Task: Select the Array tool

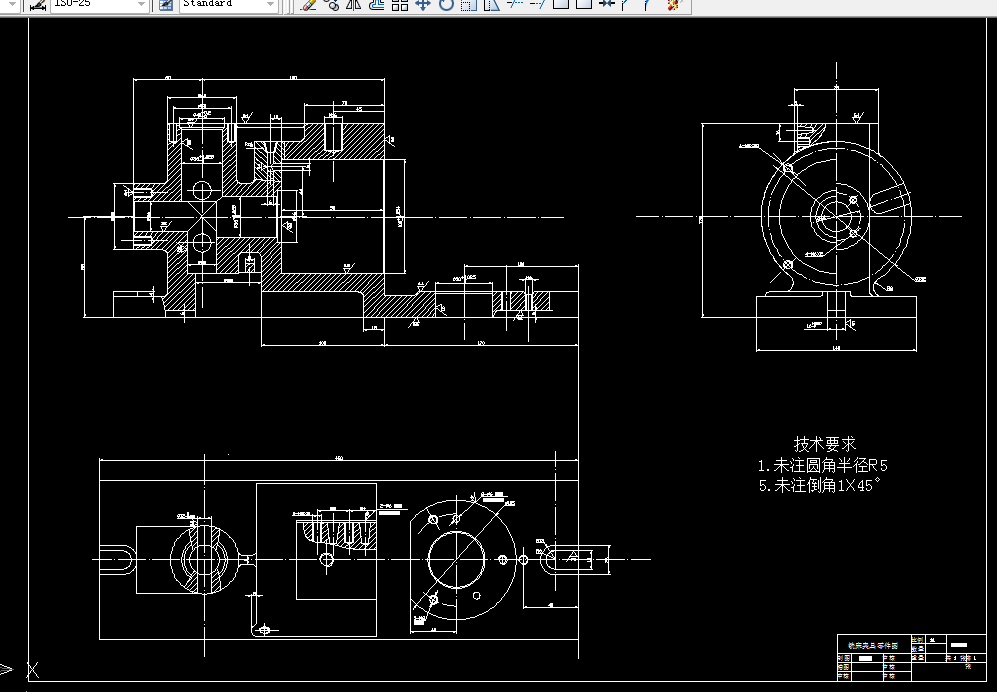Action: coord(400,4)
